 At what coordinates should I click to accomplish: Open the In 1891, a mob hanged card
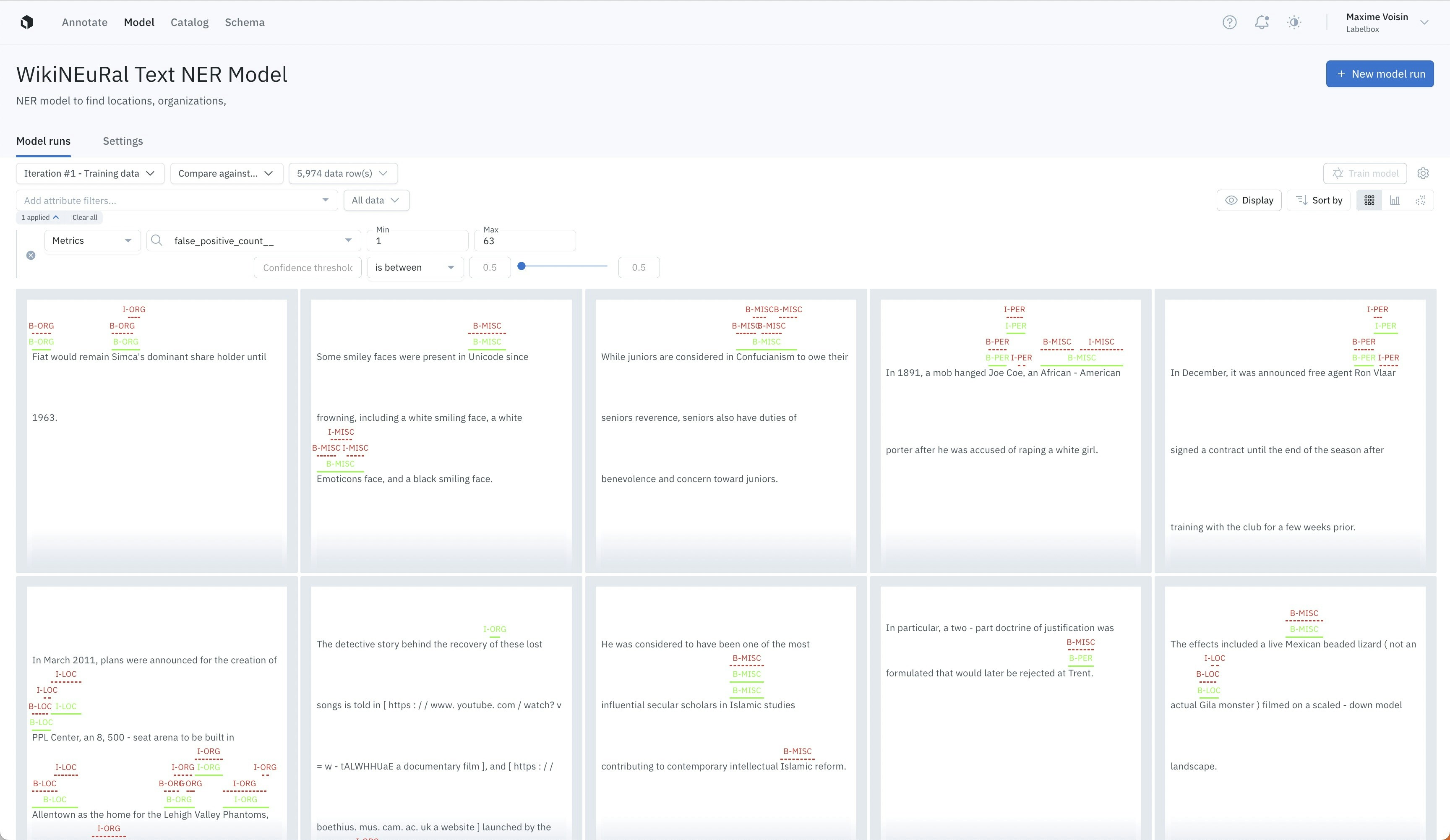(x=1010, y=430)
